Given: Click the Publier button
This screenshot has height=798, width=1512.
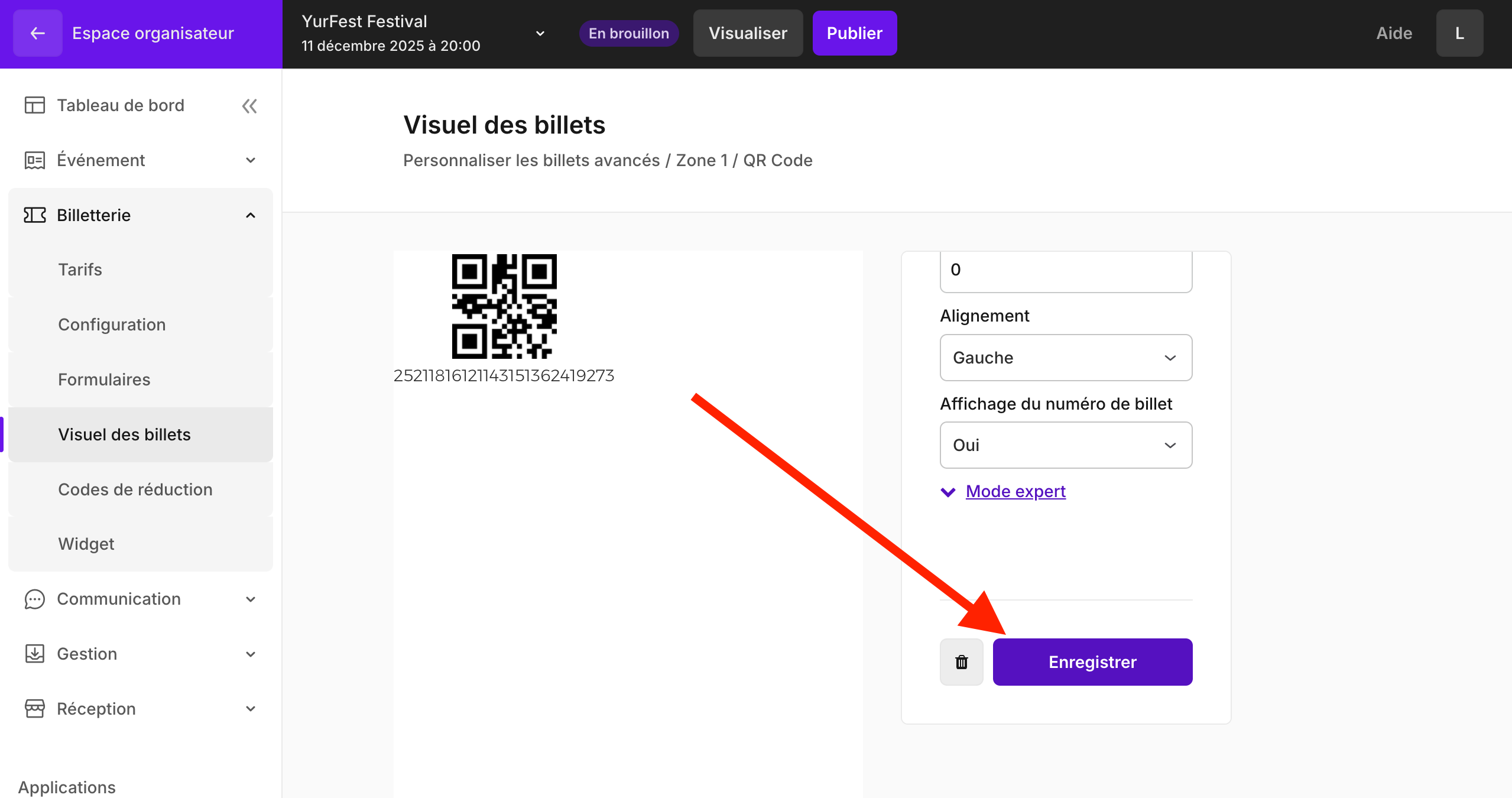Looking at the screenshot, I should coord(854,33).
